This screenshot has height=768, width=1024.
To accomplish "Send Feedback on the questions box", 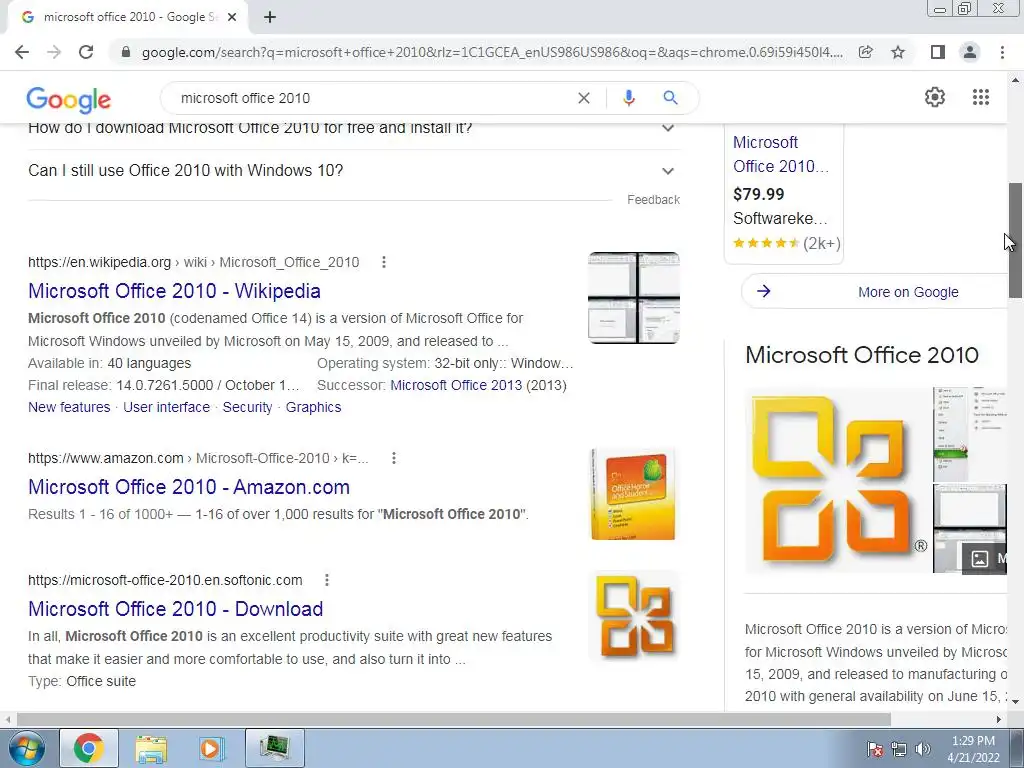I will click(x=653, y=200).
